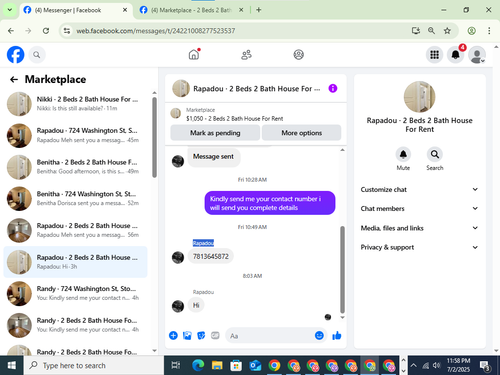Click the Mark as pending button
Viewport: 500px width, 375px height.
[x=215, y=133]
